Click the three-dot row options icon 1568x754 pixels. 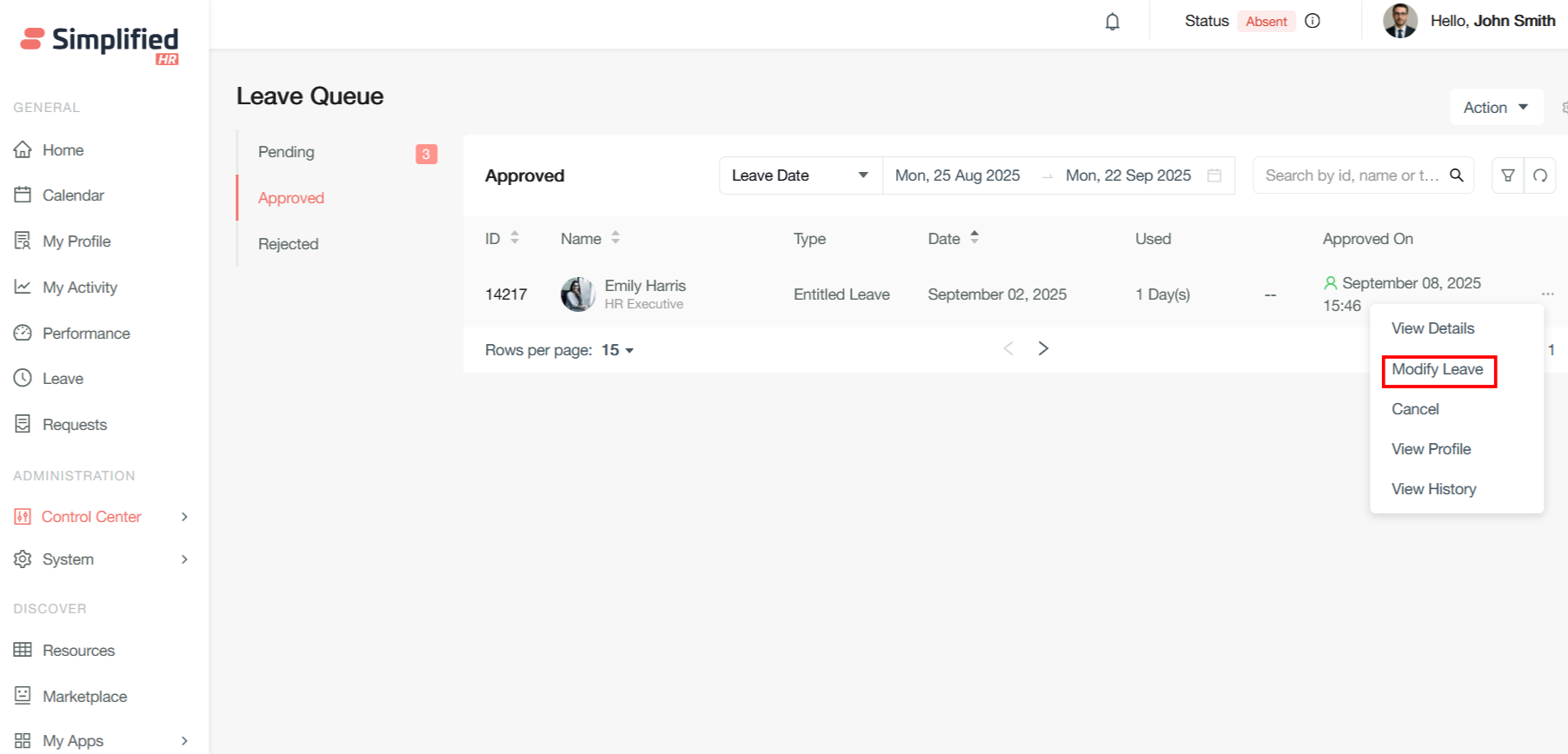1547,294
